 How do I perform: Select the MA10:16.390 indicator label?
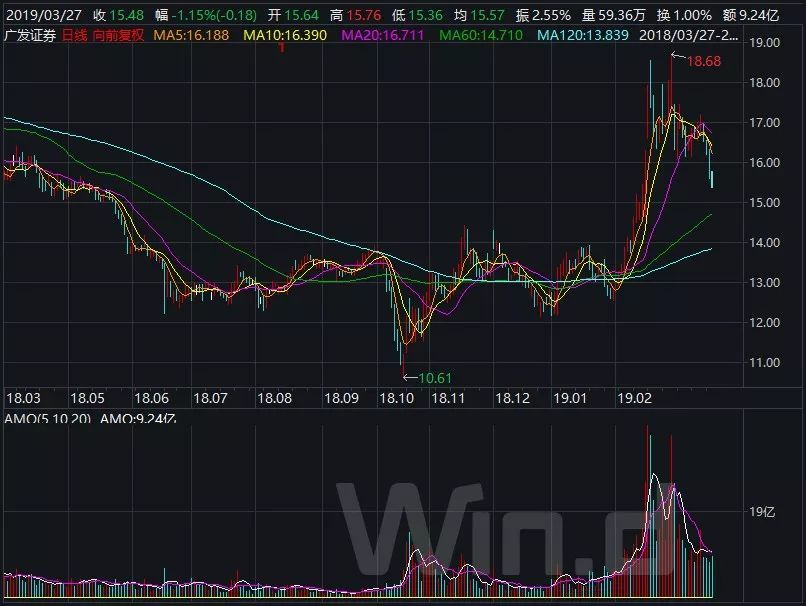tap(285, 35)
